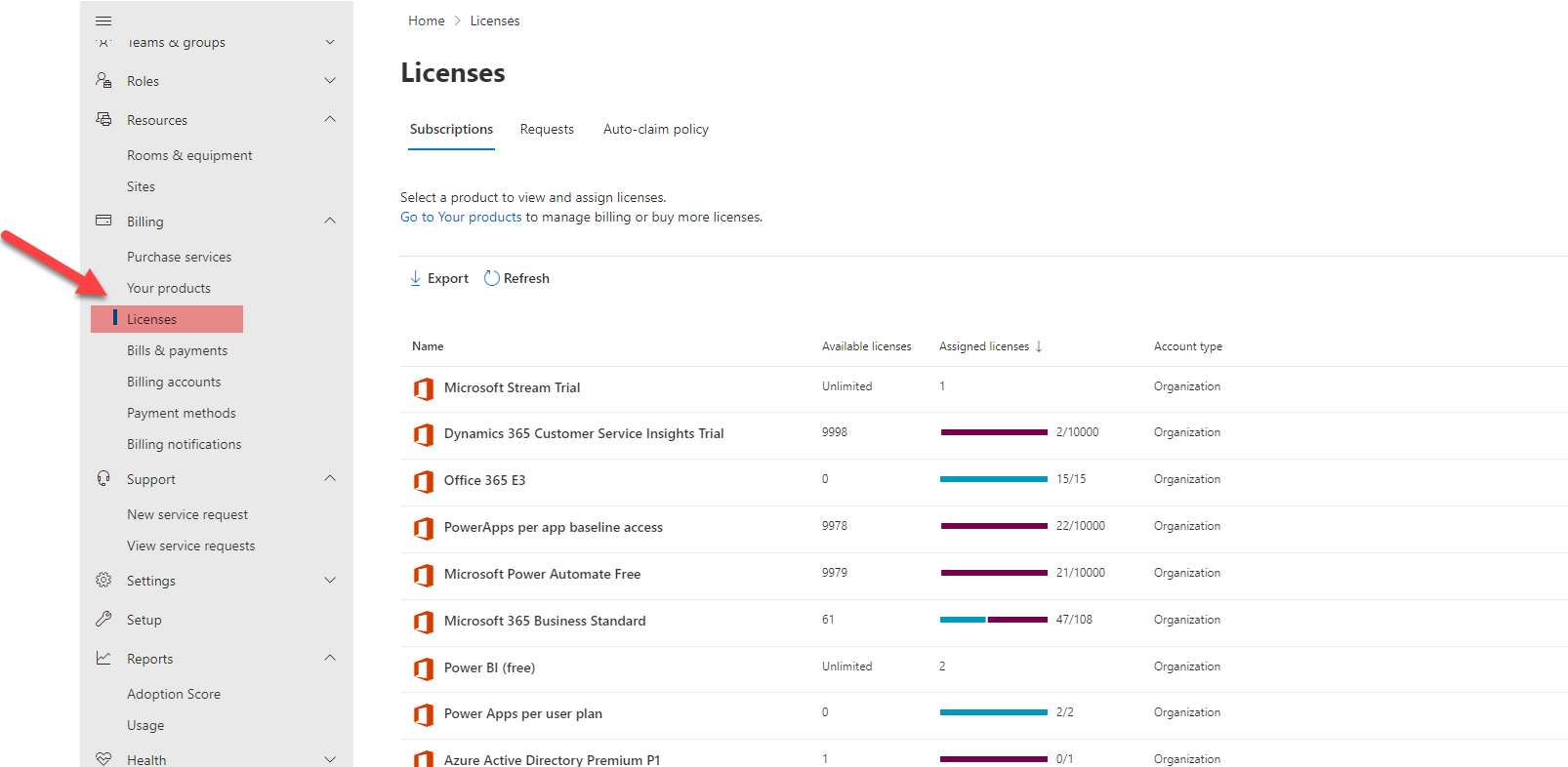Click the hamburger navigation menu icon
The image size is (1568, 767).
pyautogui.click(x=103, y=20)
